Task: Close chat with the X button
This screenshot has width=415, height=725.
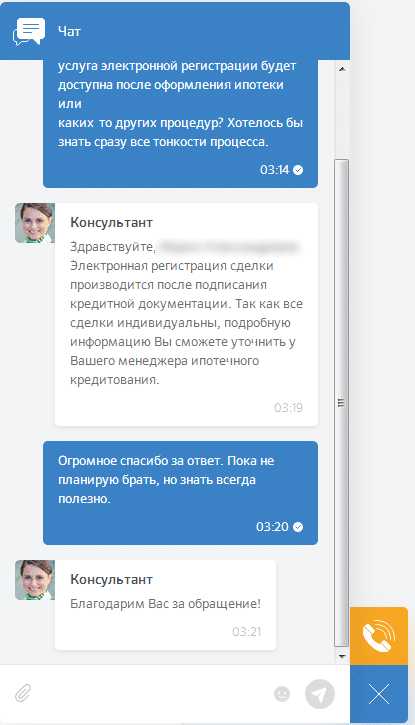Action: (x=379, y=694)
